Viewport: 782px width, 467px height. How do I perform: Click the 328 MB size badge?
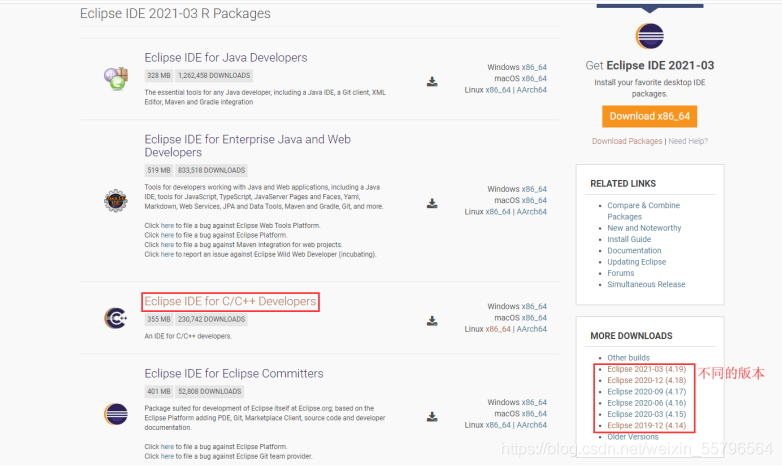159,76
